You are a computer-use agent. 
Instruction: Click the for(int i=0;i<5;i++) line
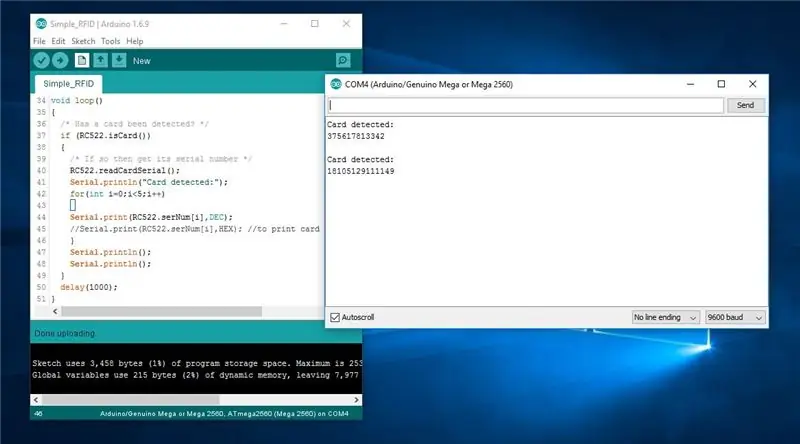(x=117, y=194)
